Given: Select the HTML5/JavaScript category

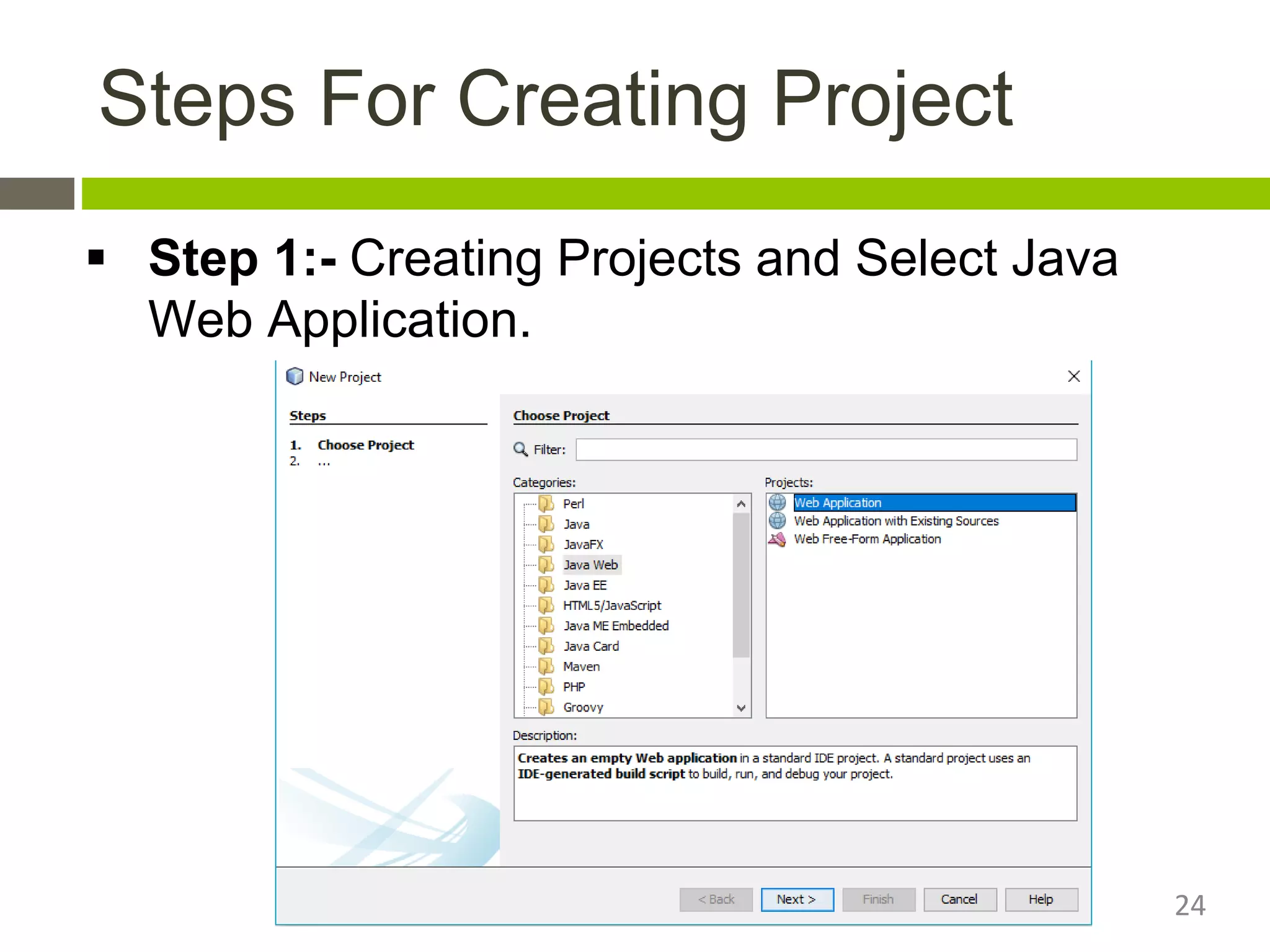Looking at the screenshot, I should coord(611,606).
